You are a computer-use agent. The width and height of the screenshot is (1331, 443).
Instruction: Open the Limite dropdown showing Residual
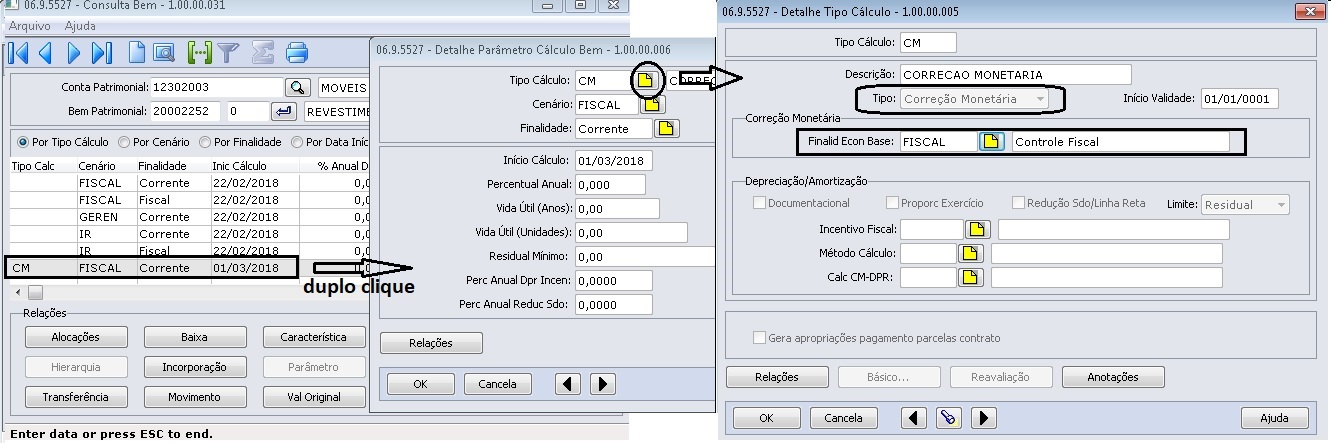[1244, 204]
